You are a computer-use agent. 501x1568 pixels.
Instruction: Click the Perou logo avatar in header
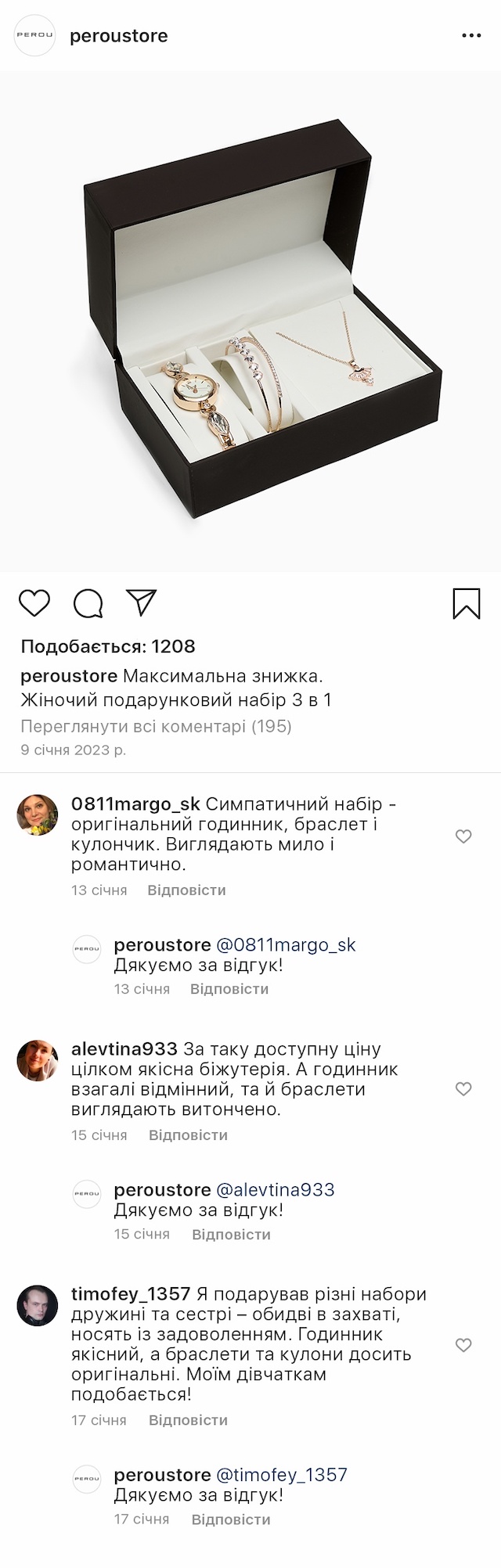pyautogui.click(x=35, y=36)
